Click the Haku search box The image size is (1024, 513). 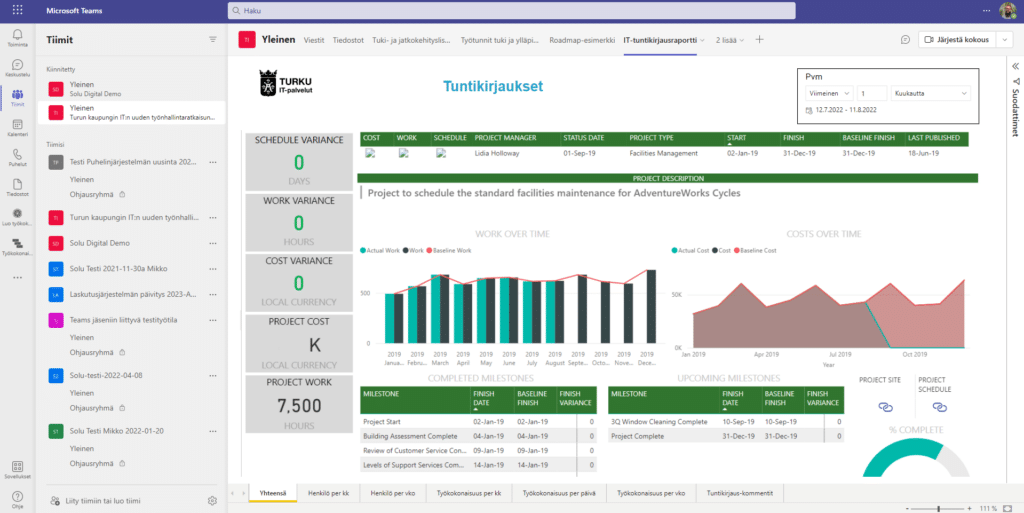point(511,11)
